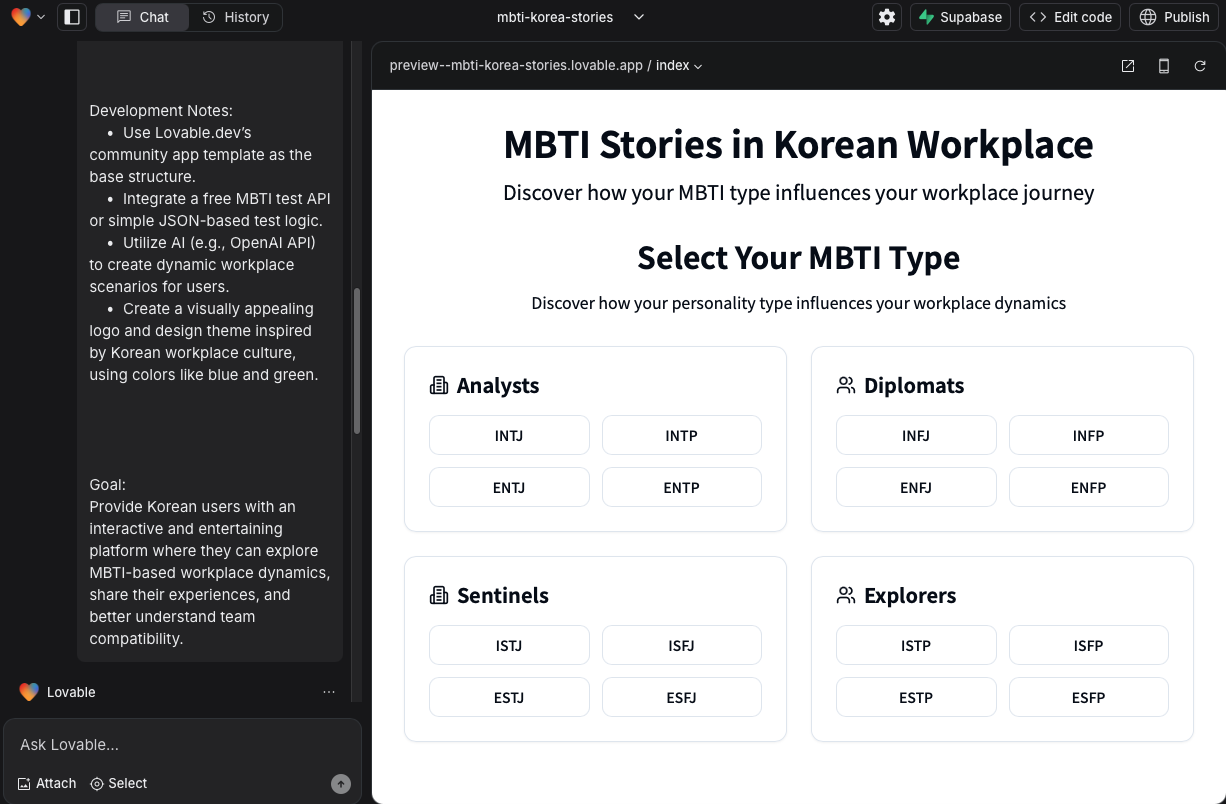Click the preview URL text

(516, 66)
